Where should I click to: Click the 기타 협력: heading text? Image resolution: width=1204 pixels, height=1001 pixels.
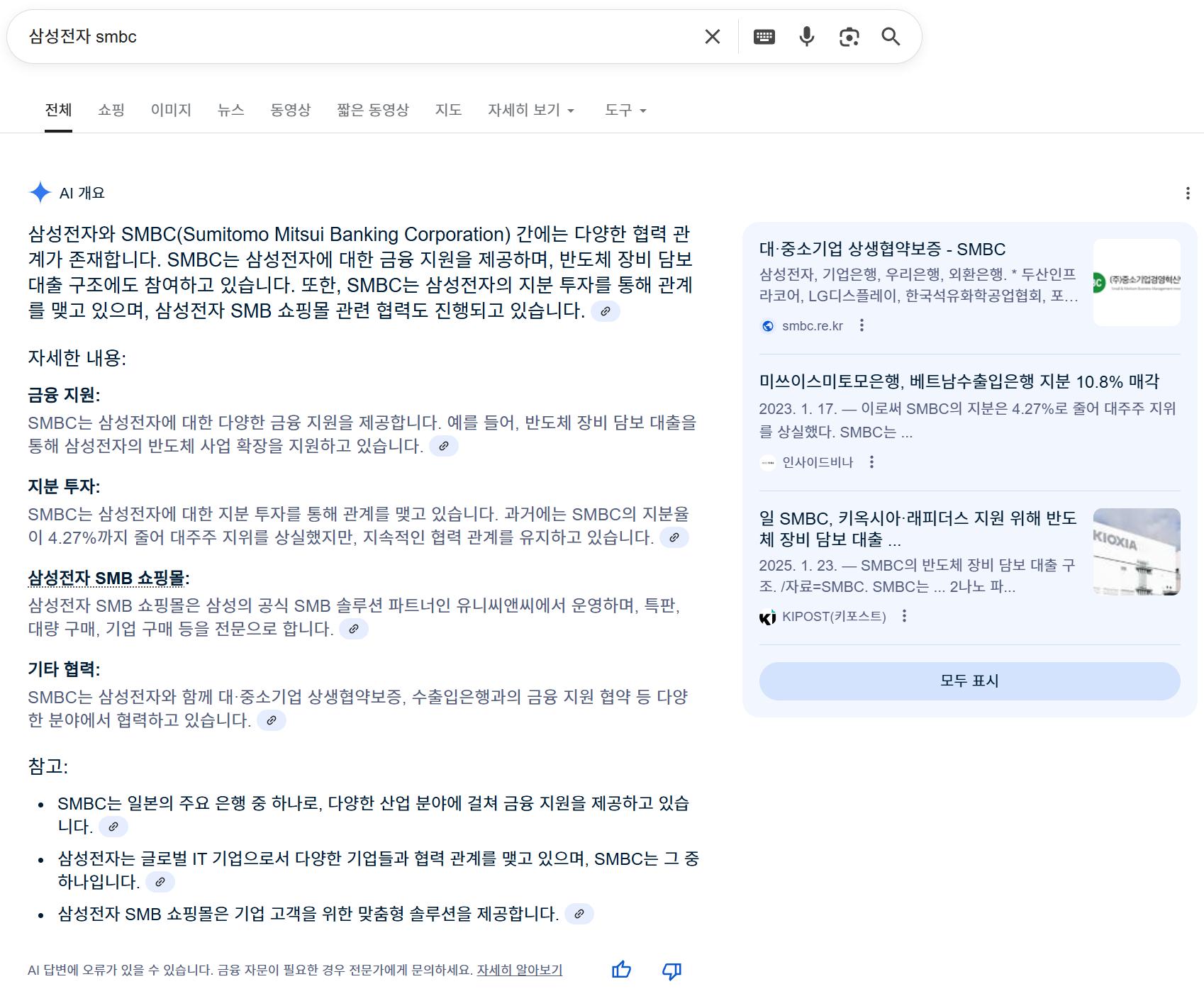point(64,669)
